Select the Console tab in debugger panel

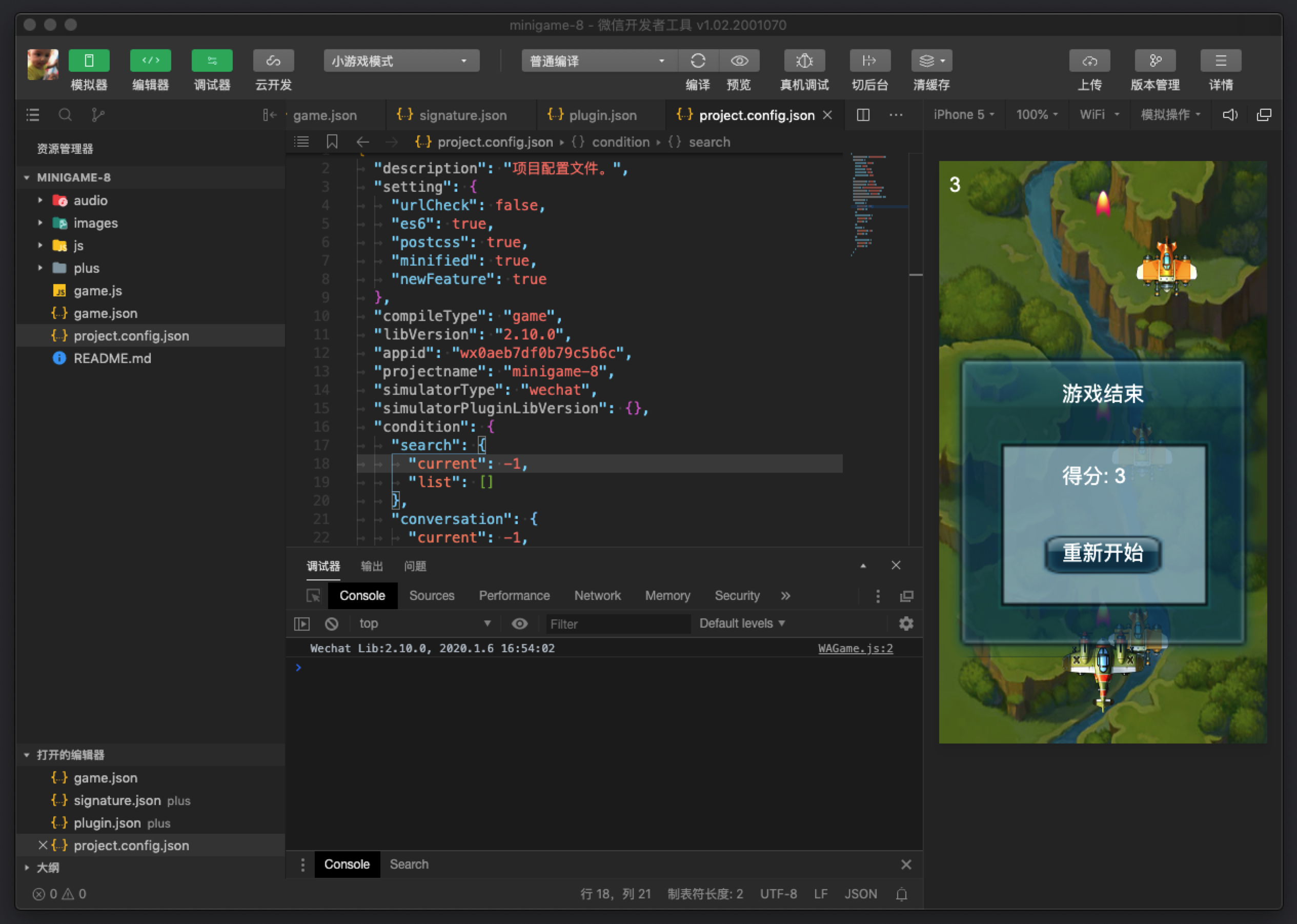(361, 596)
